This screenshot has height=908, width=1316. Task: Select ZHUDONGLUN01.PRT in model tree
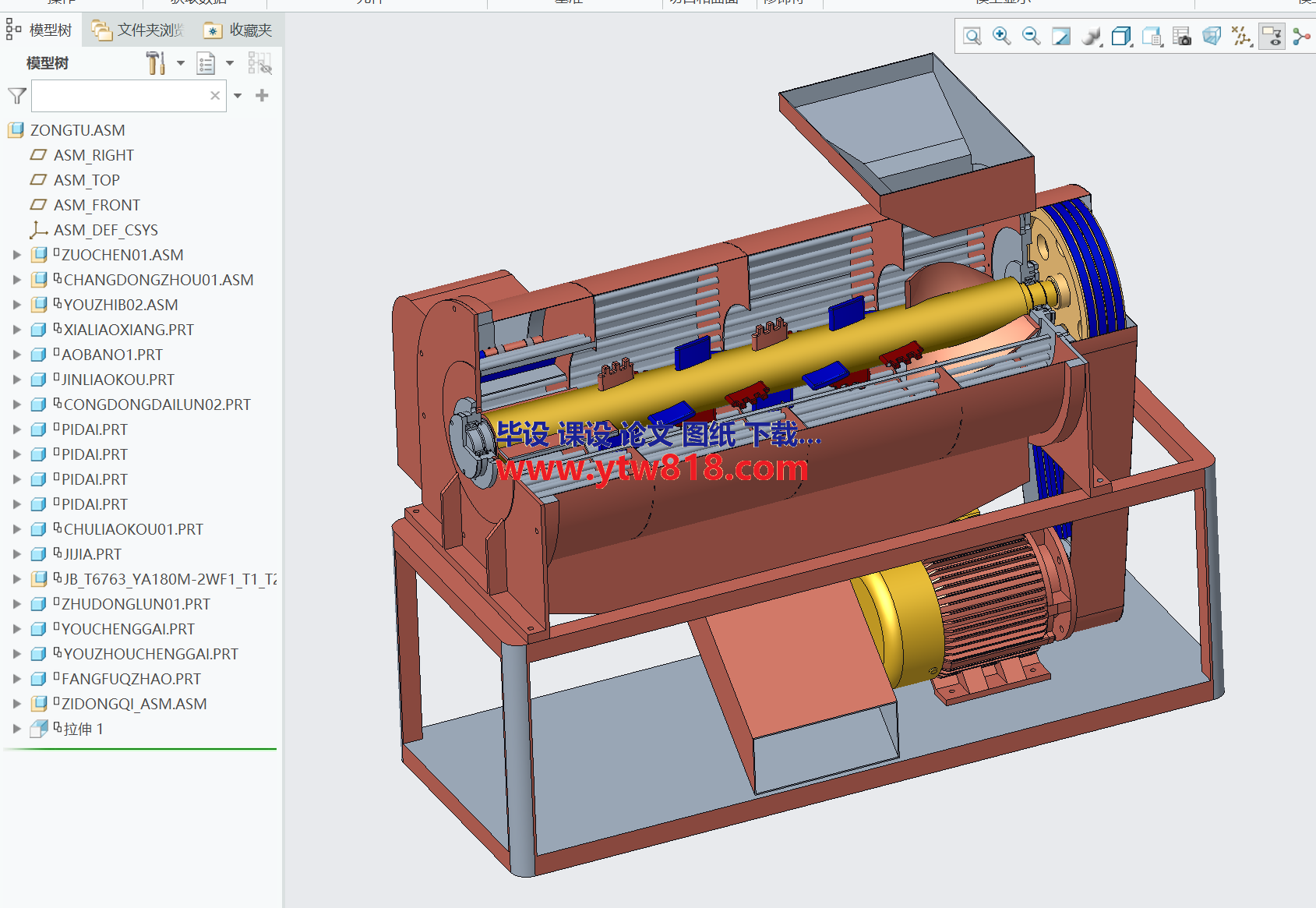[x=136, y=604]
